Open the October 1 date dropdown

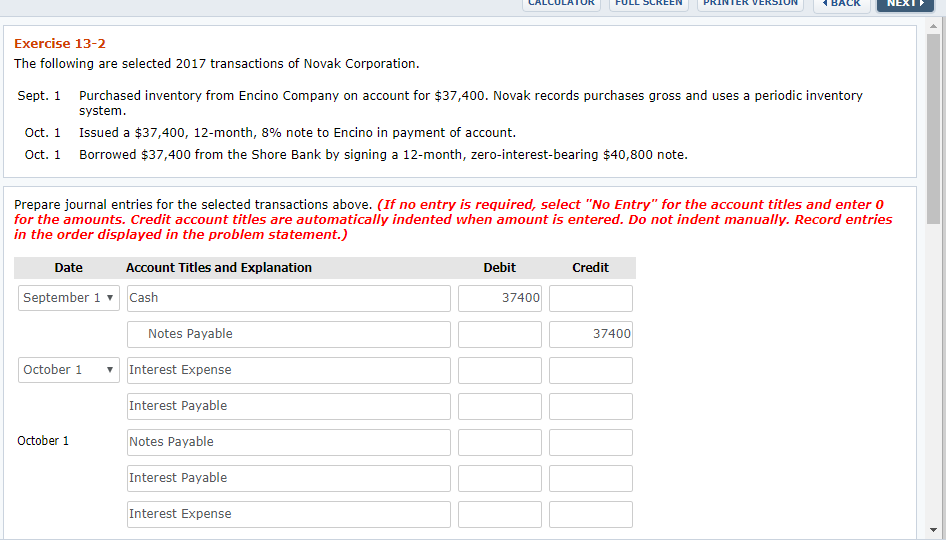(x=69, y=370)
